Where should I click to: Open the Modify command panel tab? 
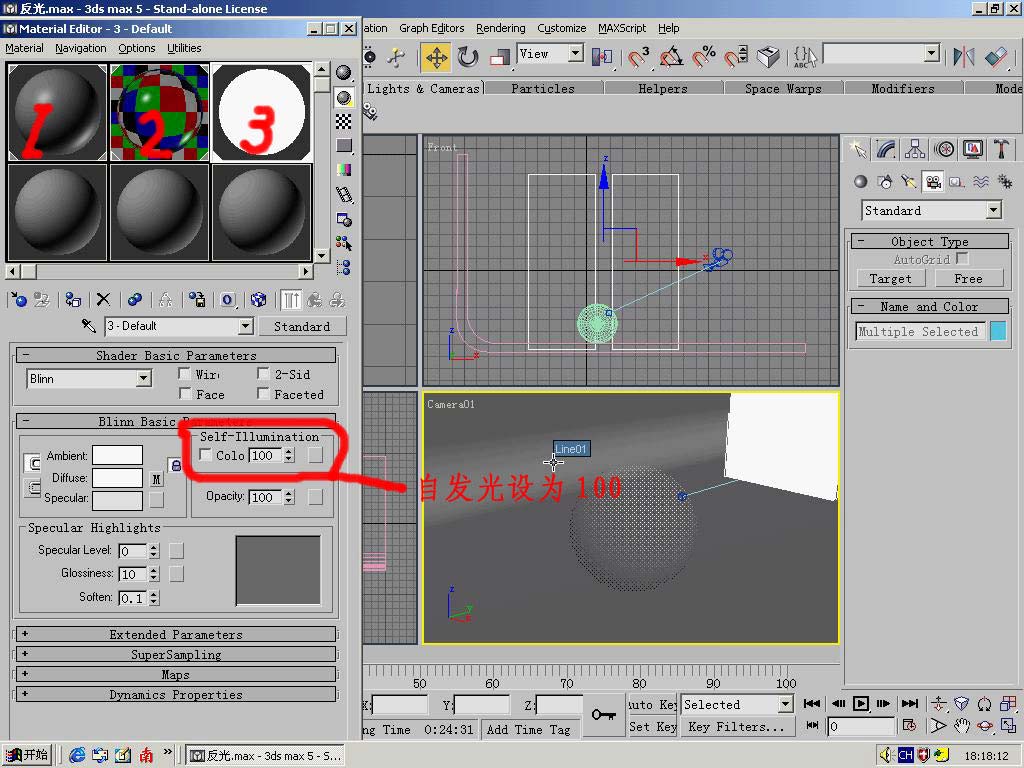coord(886,149)
